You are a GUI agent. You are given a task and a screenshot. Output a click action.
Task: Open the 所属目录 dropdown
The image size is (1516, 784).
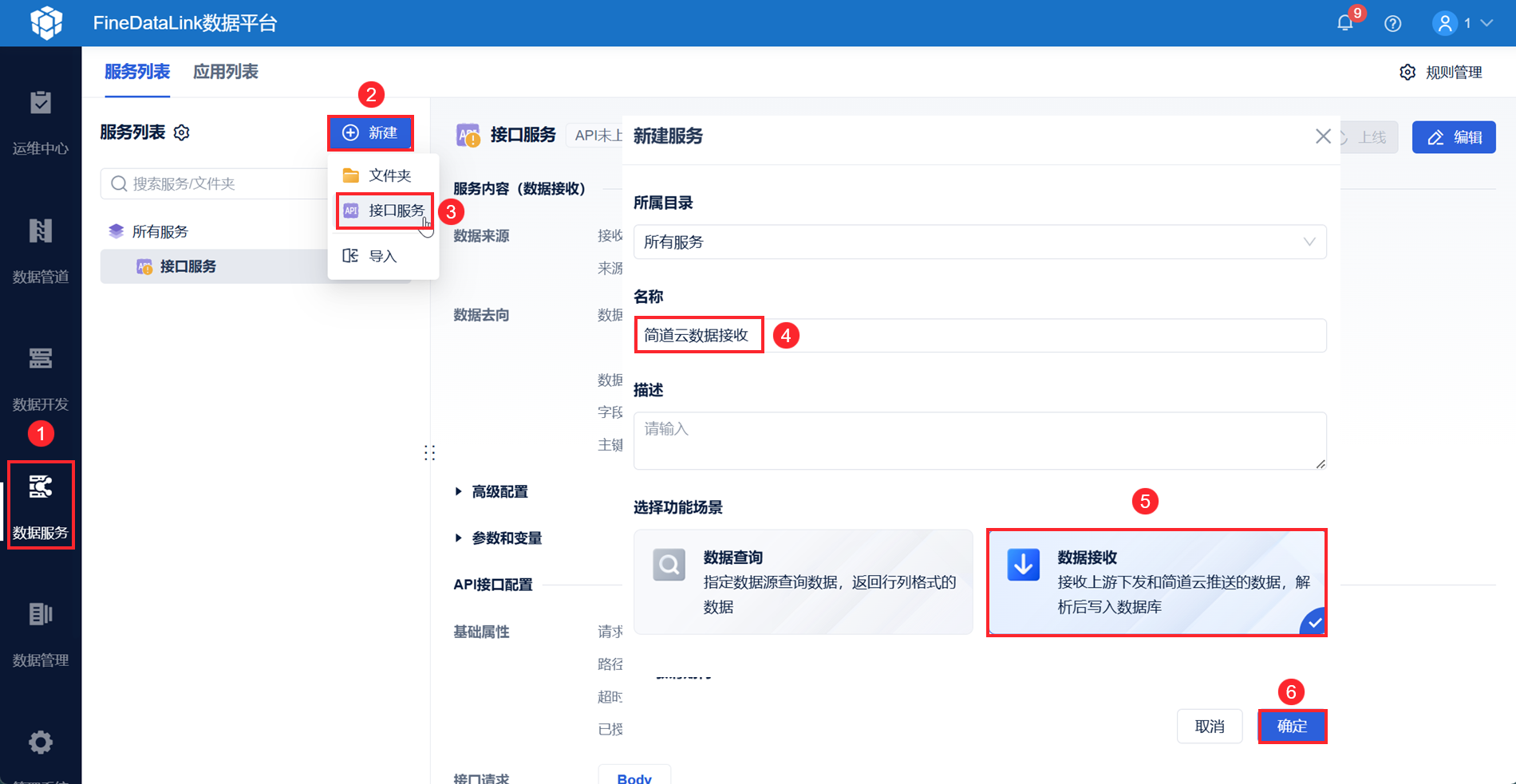(980, 242)
